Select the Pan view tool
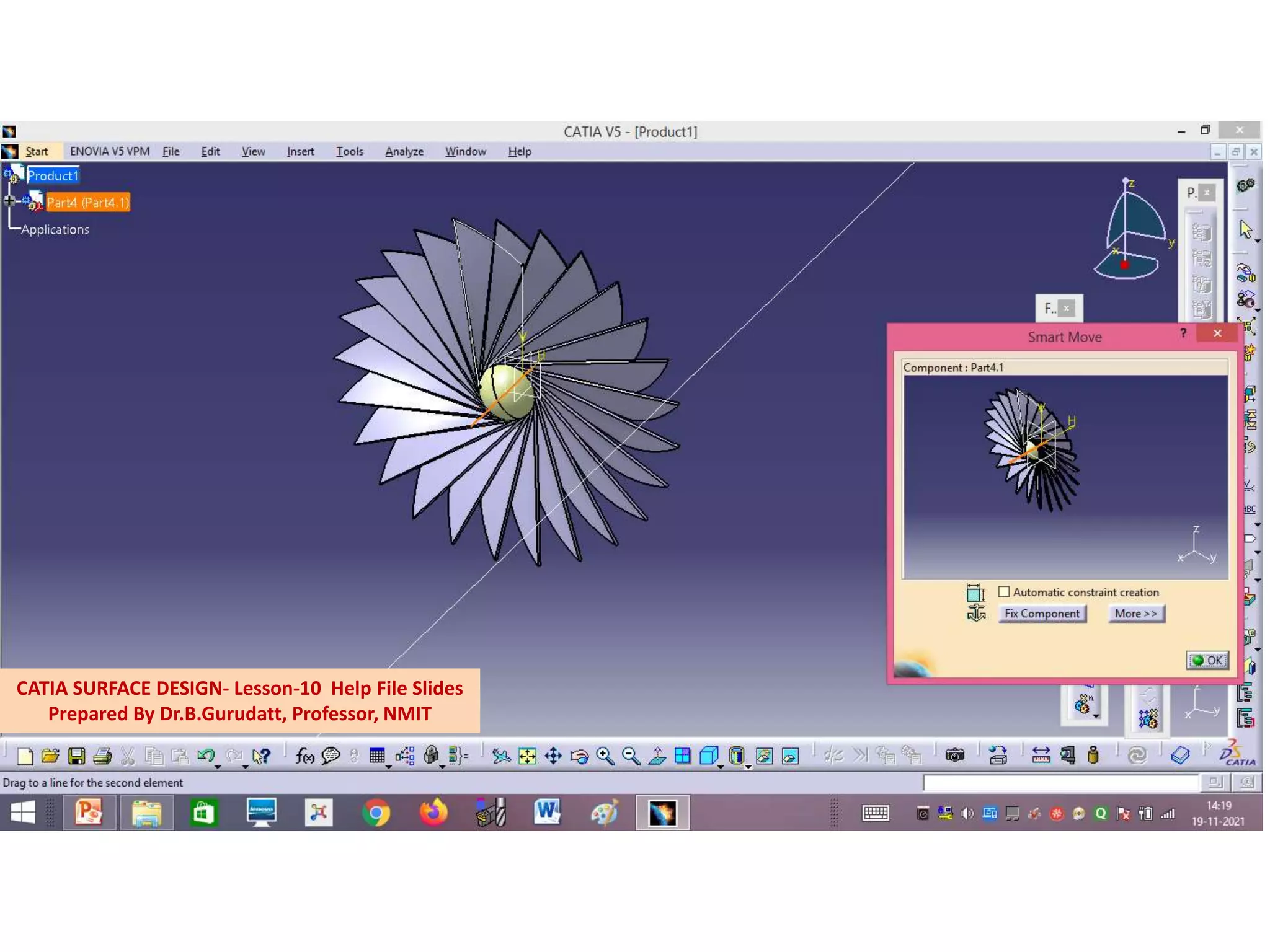Image resolution: width=1270 pixels, height=952 pixels. (553, 756)
